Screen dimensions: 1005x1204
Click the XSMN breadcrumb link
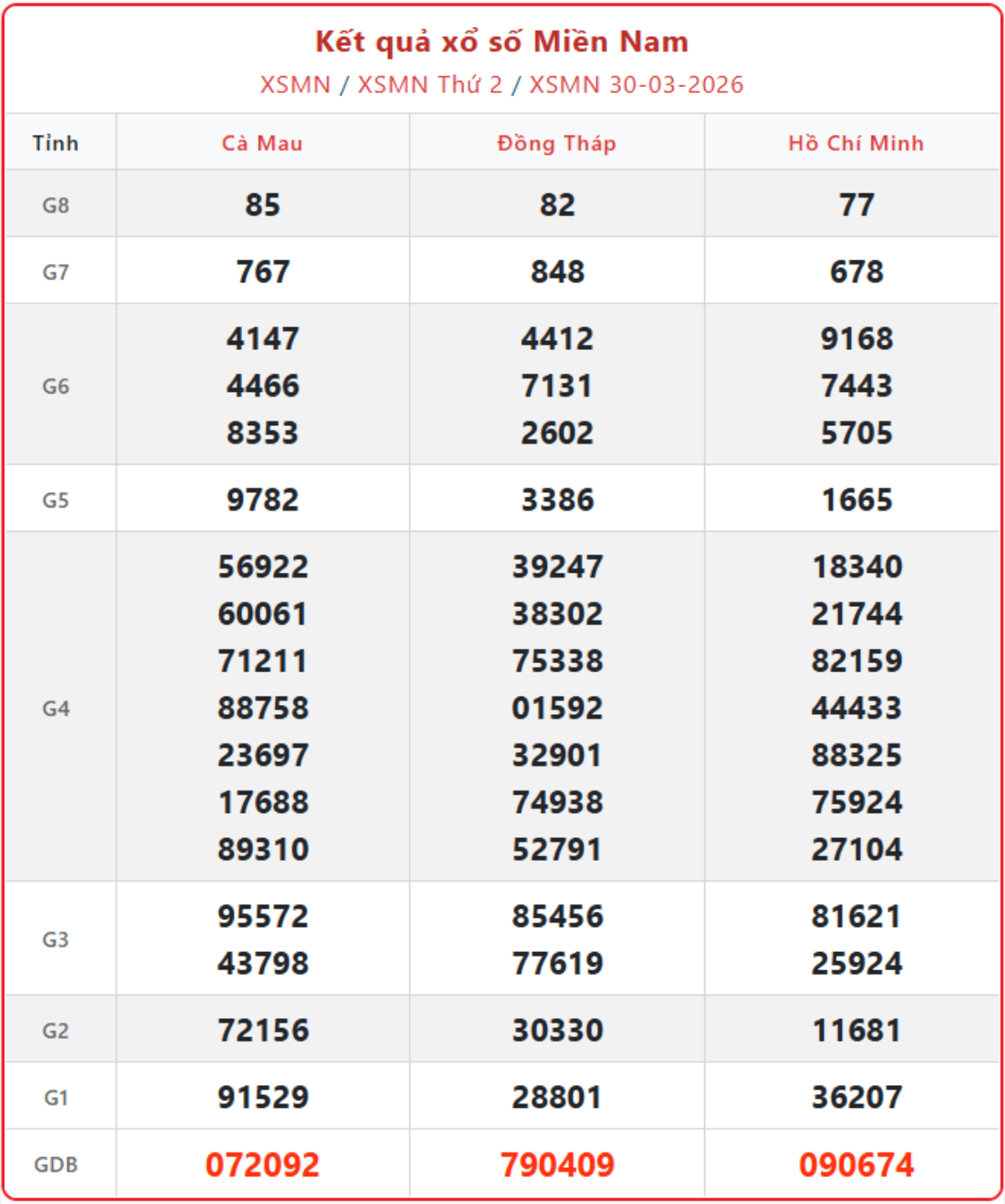[295, 85]
